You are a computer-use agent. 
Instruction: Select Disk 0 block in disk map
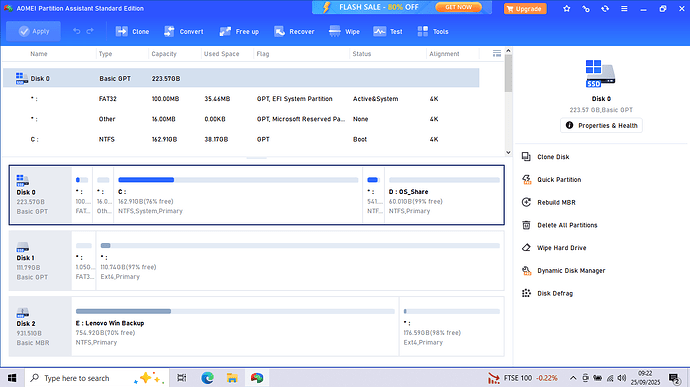40,195
